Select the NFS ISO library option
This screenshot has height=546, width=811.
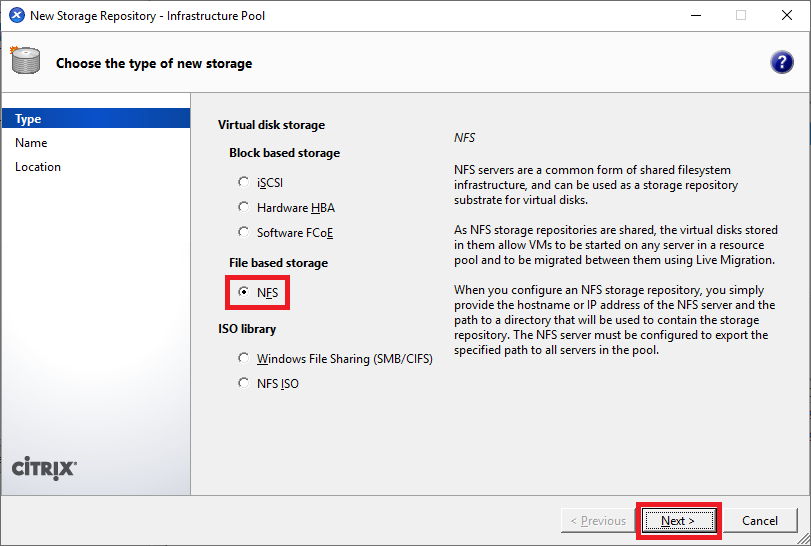coord(244,383)
